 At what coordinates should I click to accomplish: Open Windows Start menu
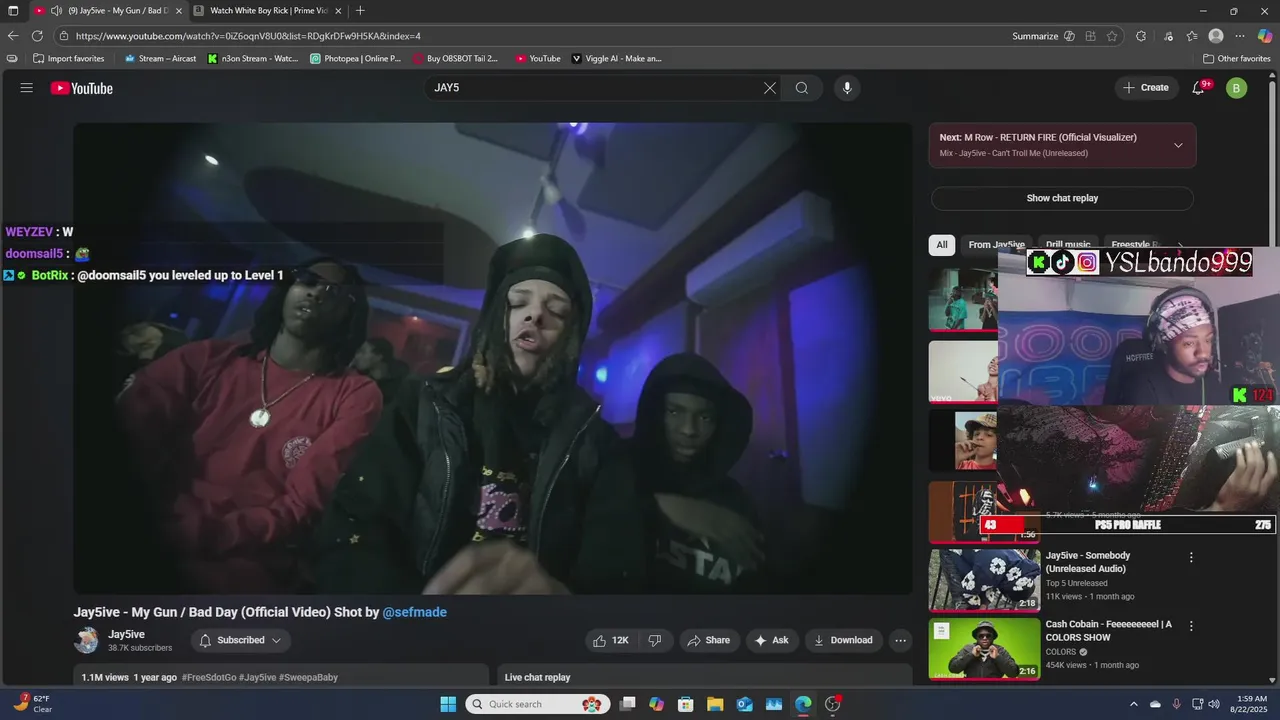click(x=448, y=704)
